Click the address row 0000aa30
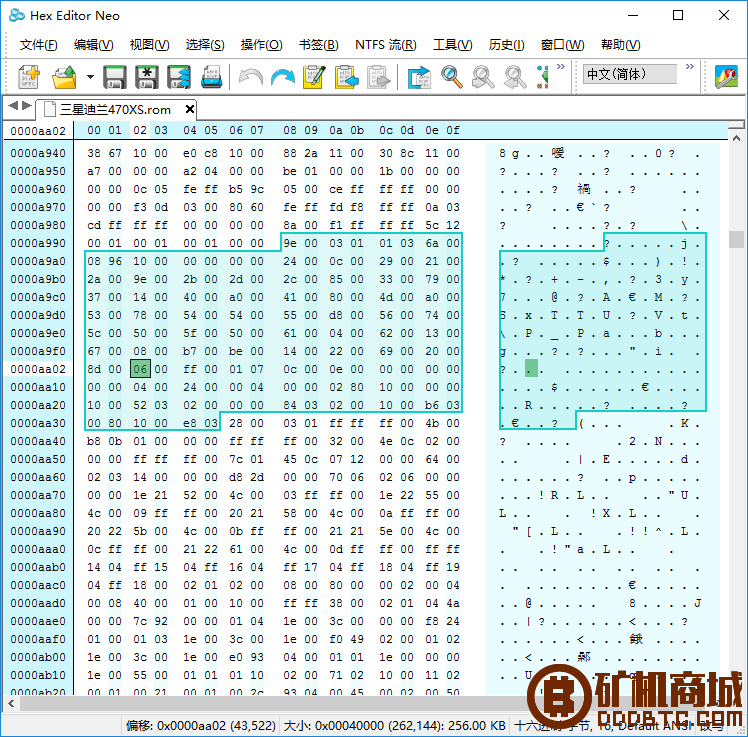 [x=38, y=424]
